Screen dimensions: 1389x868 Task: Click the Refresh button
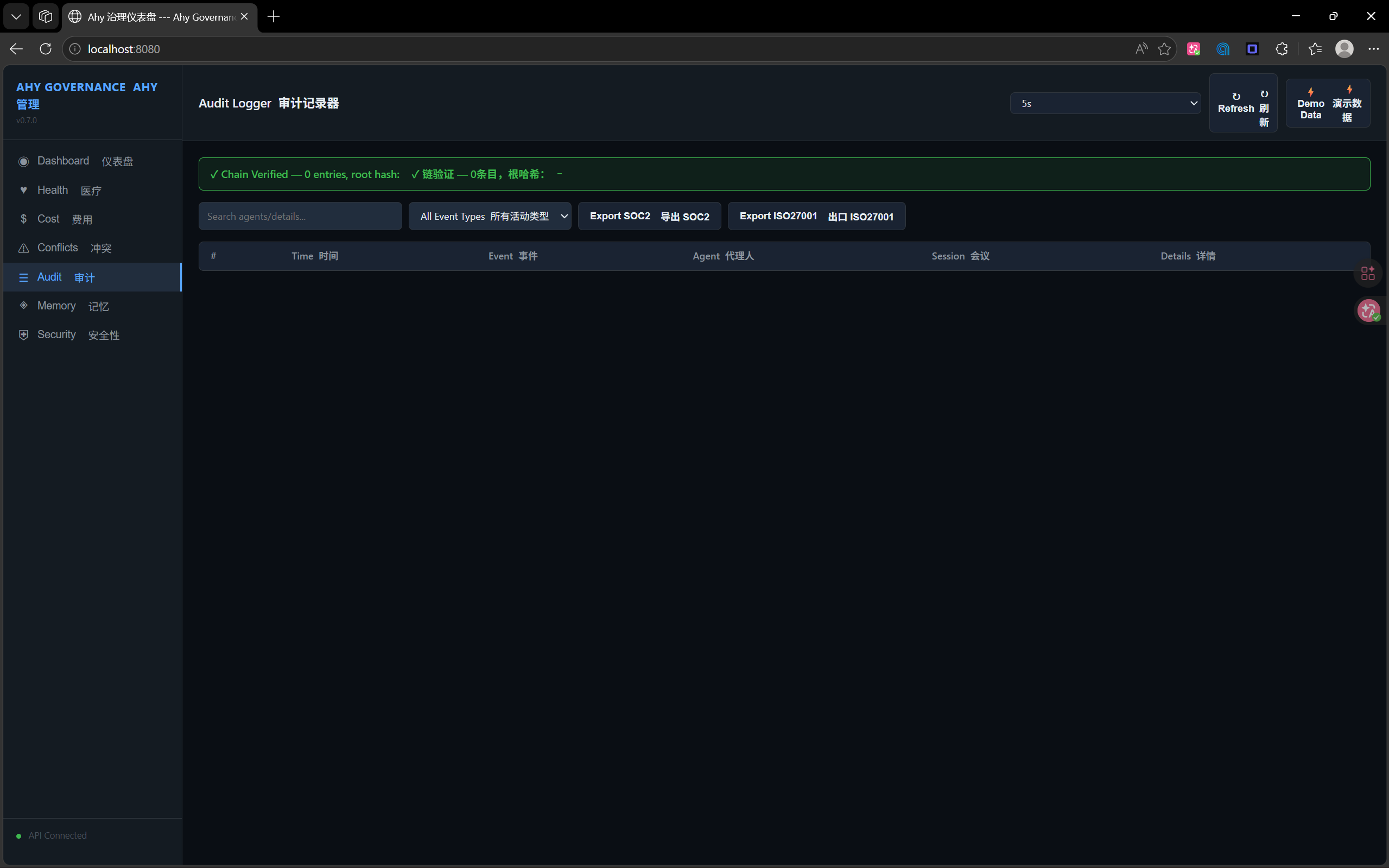1243,103
